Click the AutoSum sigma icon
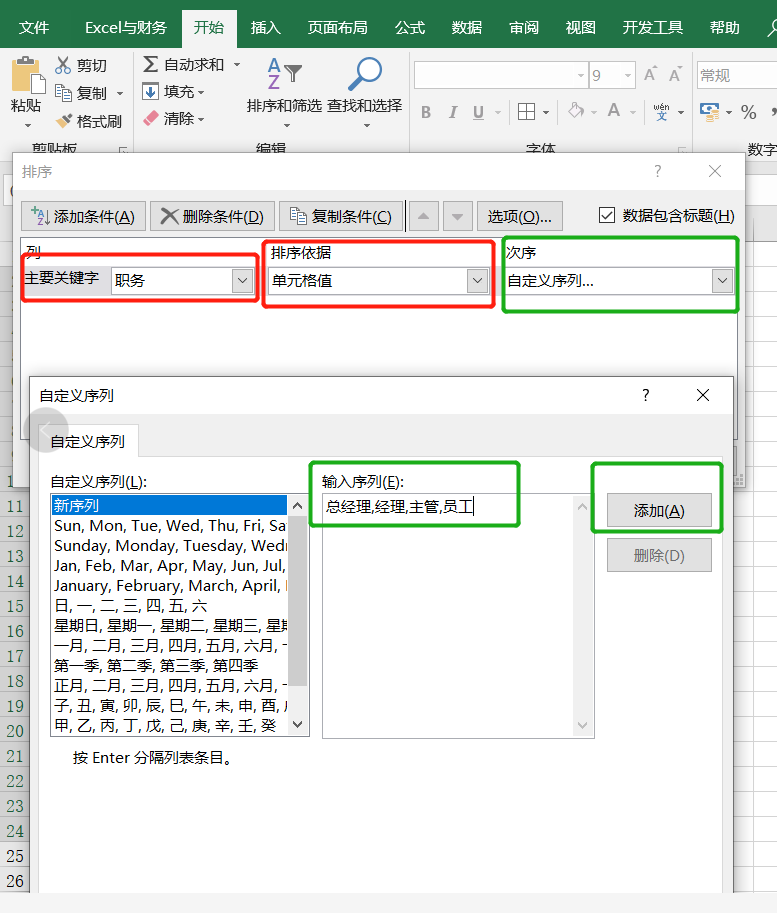 (x=150, y=64)
